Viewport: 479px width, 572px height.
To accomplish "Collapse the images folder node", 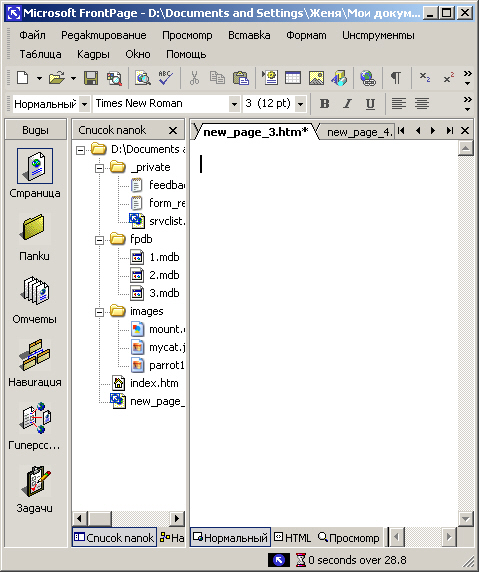I will pos(99,312).
